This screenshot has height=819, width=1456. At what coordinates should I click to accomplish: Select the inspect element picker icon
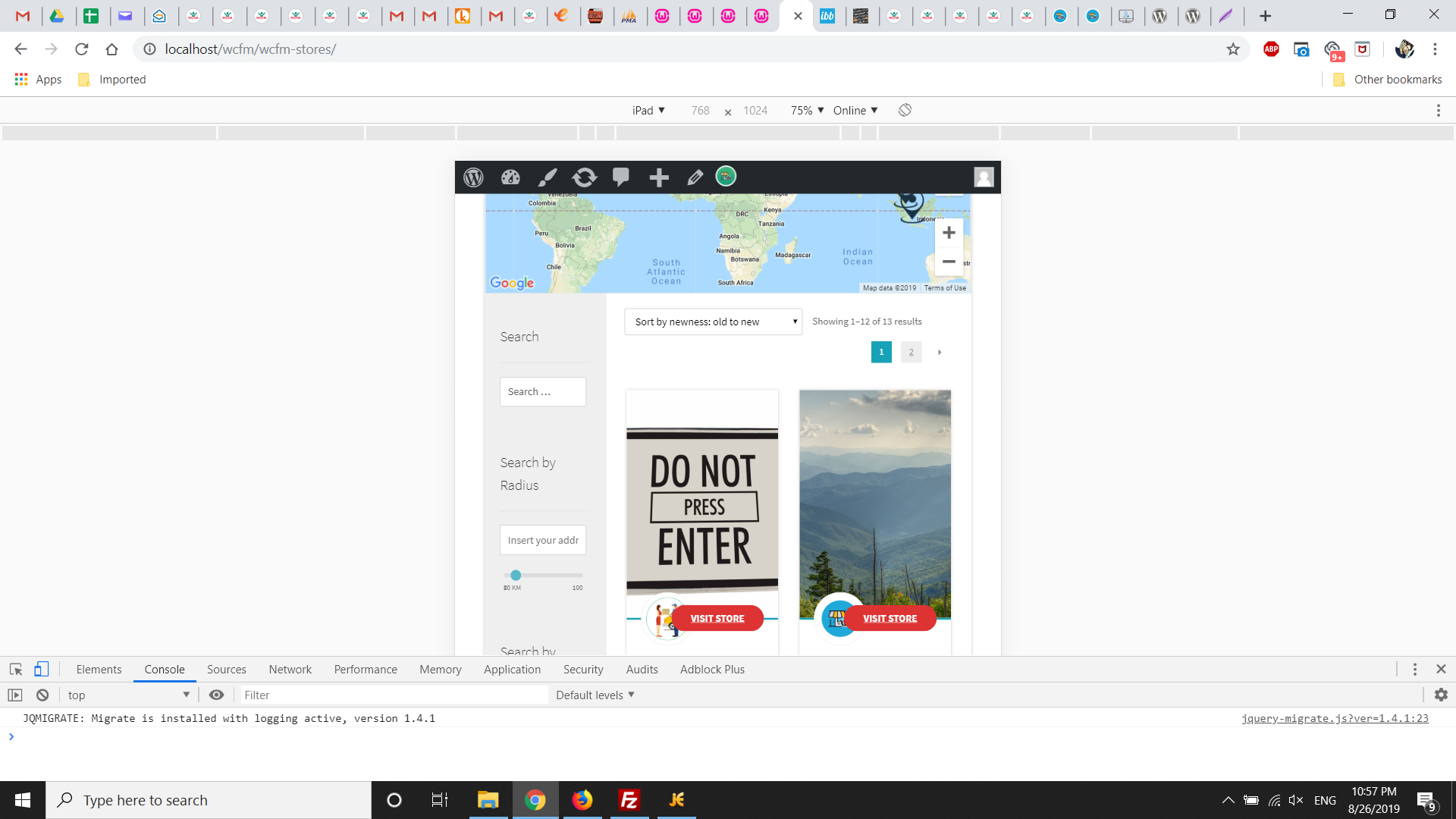pos(16,670)
